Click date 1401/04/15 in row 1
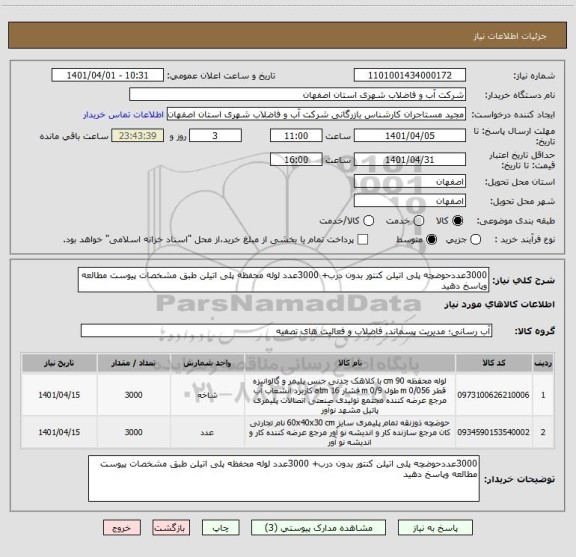Screen dimensions: 576x557 point(59,395)
